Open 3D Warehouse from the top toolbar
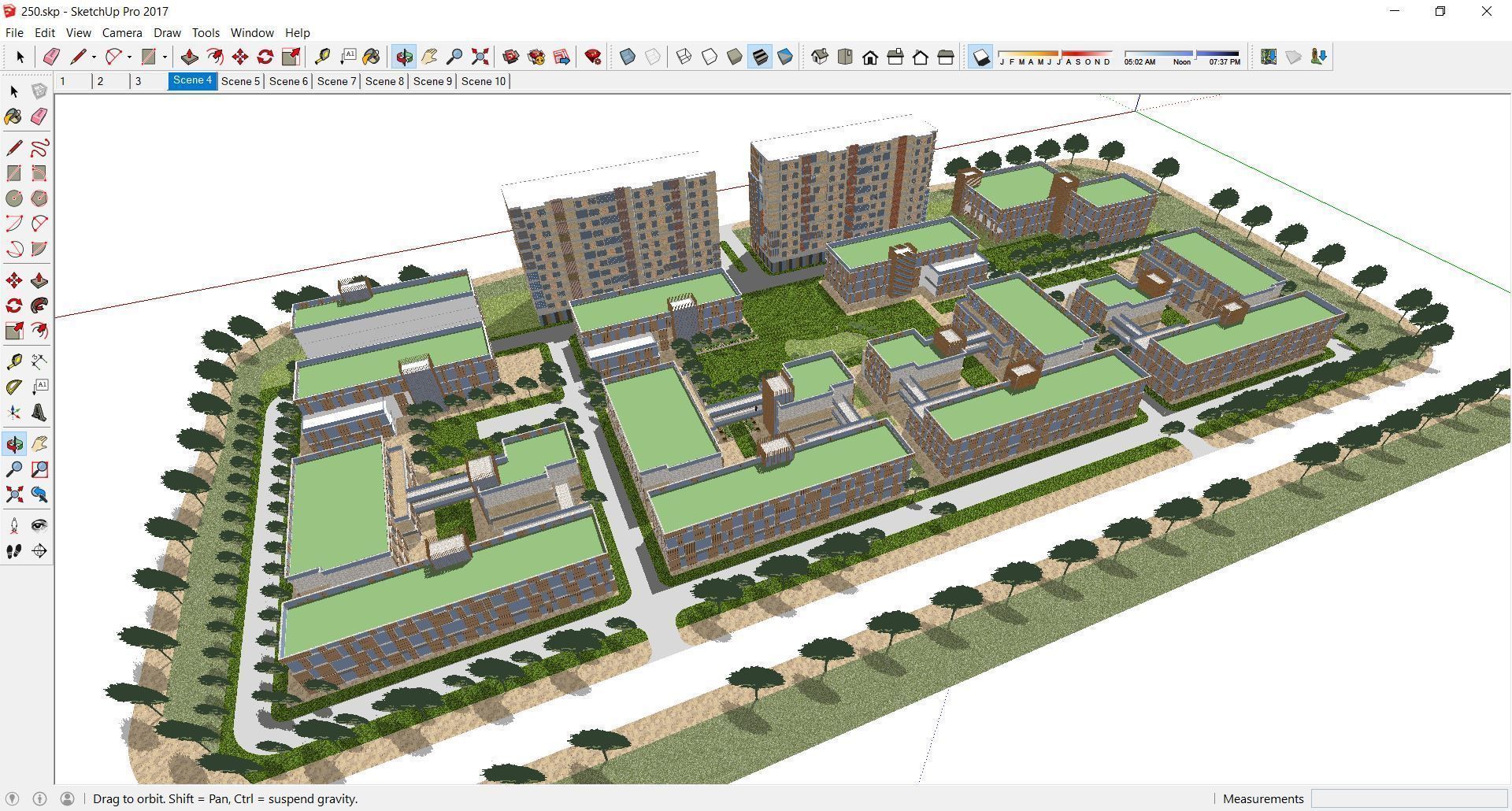The height and width of the screenshot is (811, 1512). [511, 57]
